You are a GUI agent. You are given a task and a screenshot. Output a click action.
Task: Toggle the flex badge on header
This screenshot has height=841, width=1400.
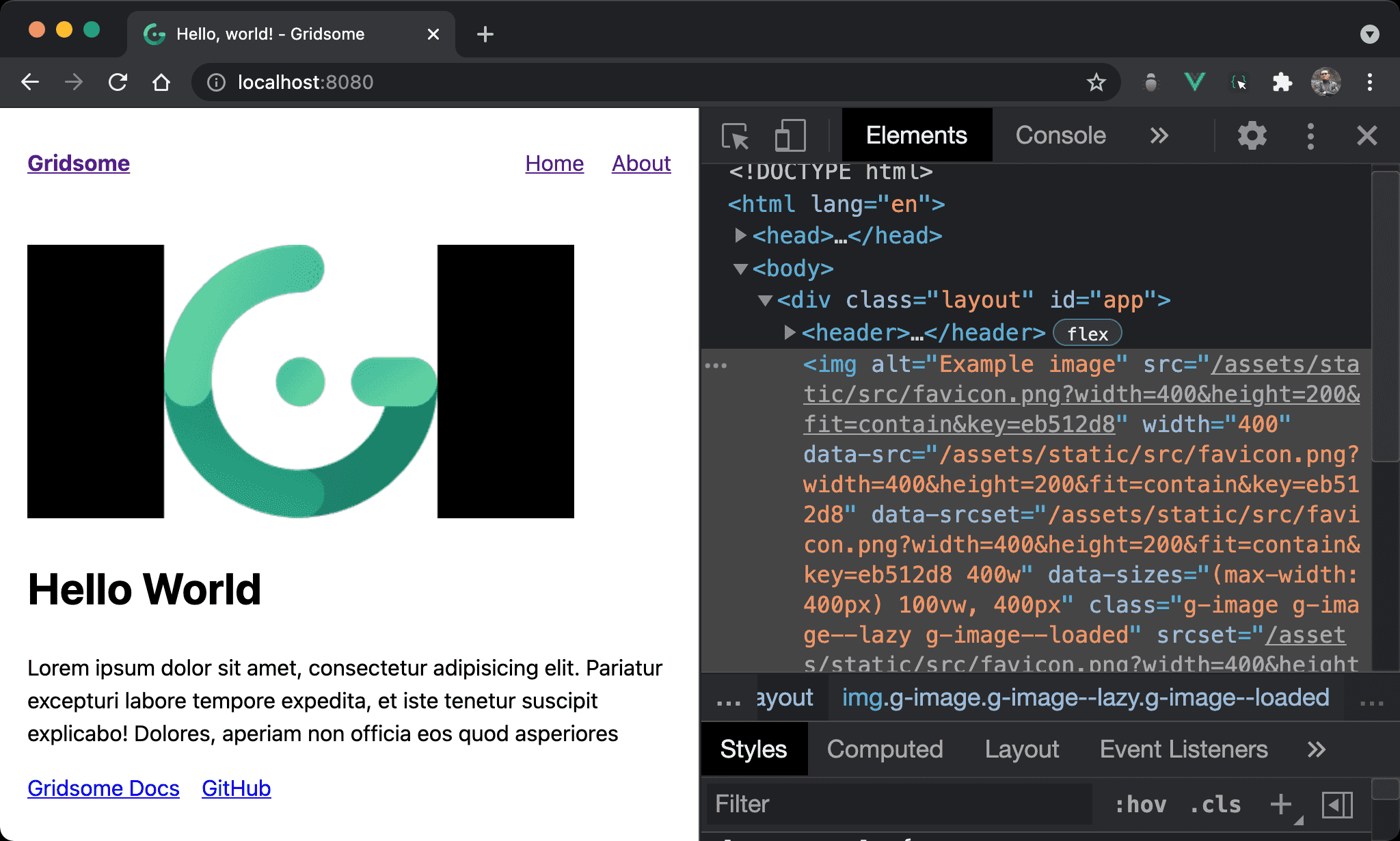click(x=1088, y=334)
